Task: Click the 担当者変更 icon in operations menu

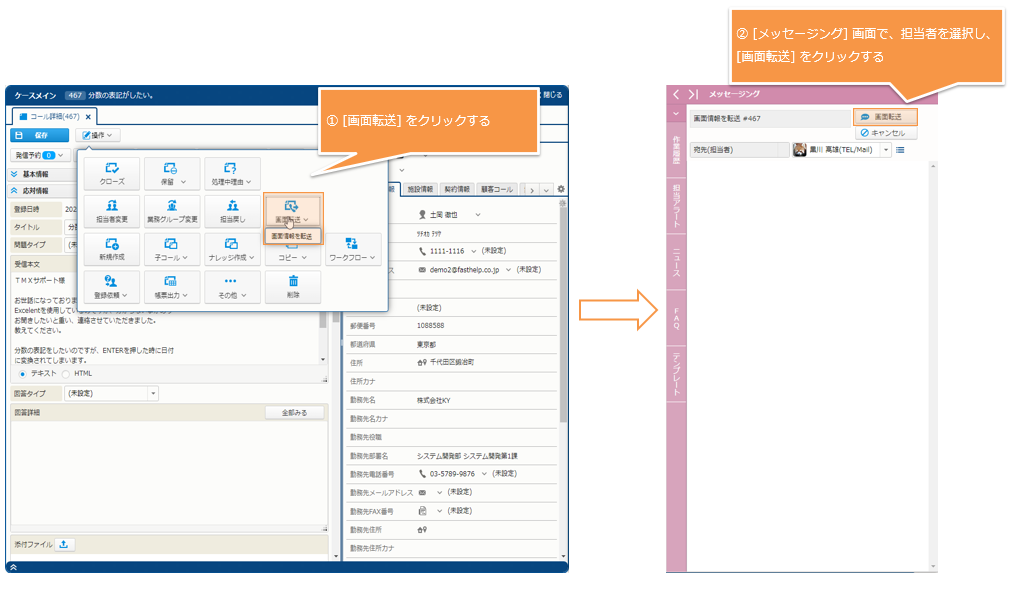Action: [x=112, y=206]
